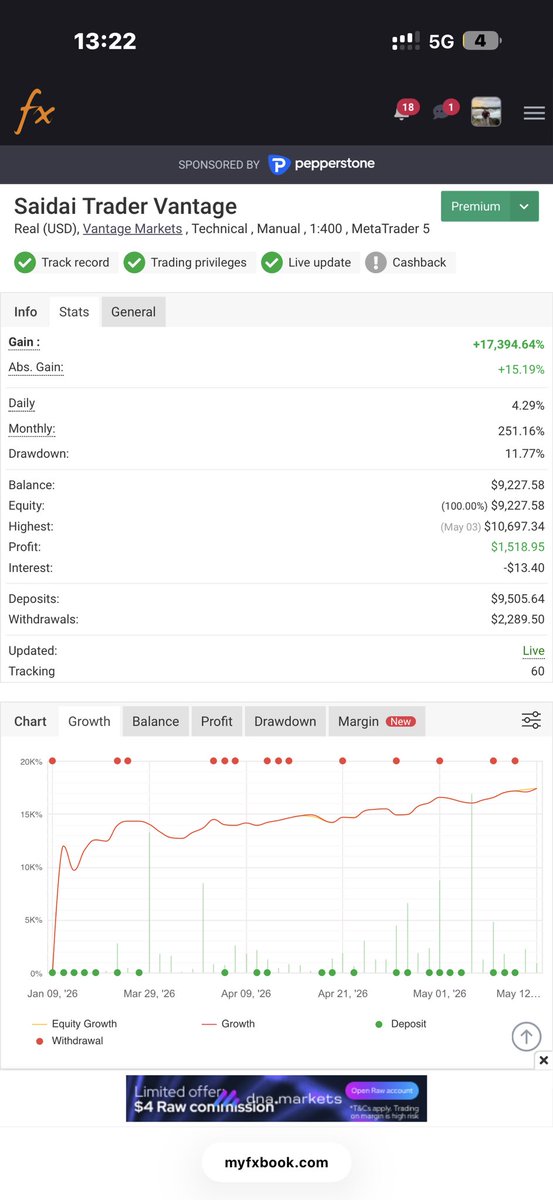Click the Track record verified badge
This screenshot has width=553, height=1200.
(x=64, y=262)
